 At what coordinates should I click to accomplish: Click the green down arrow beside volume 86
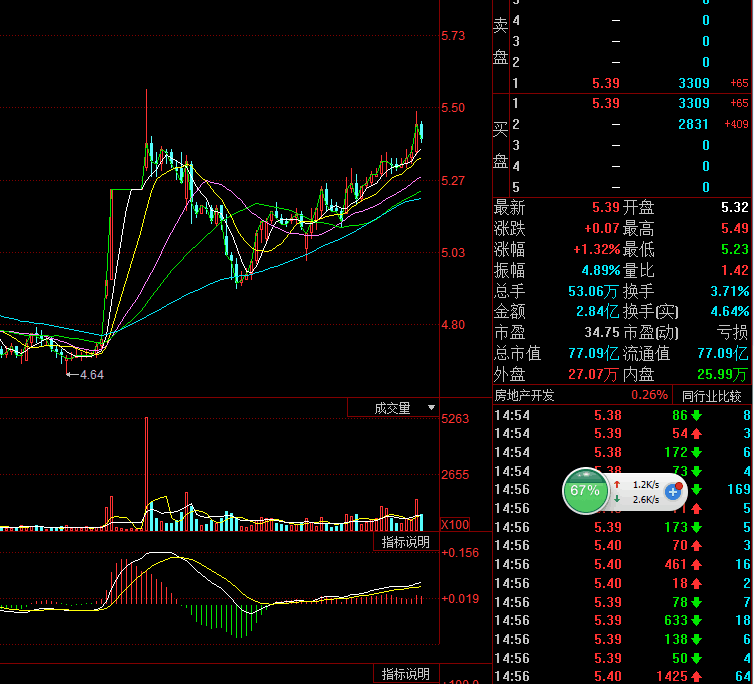[x=695, y=415]
